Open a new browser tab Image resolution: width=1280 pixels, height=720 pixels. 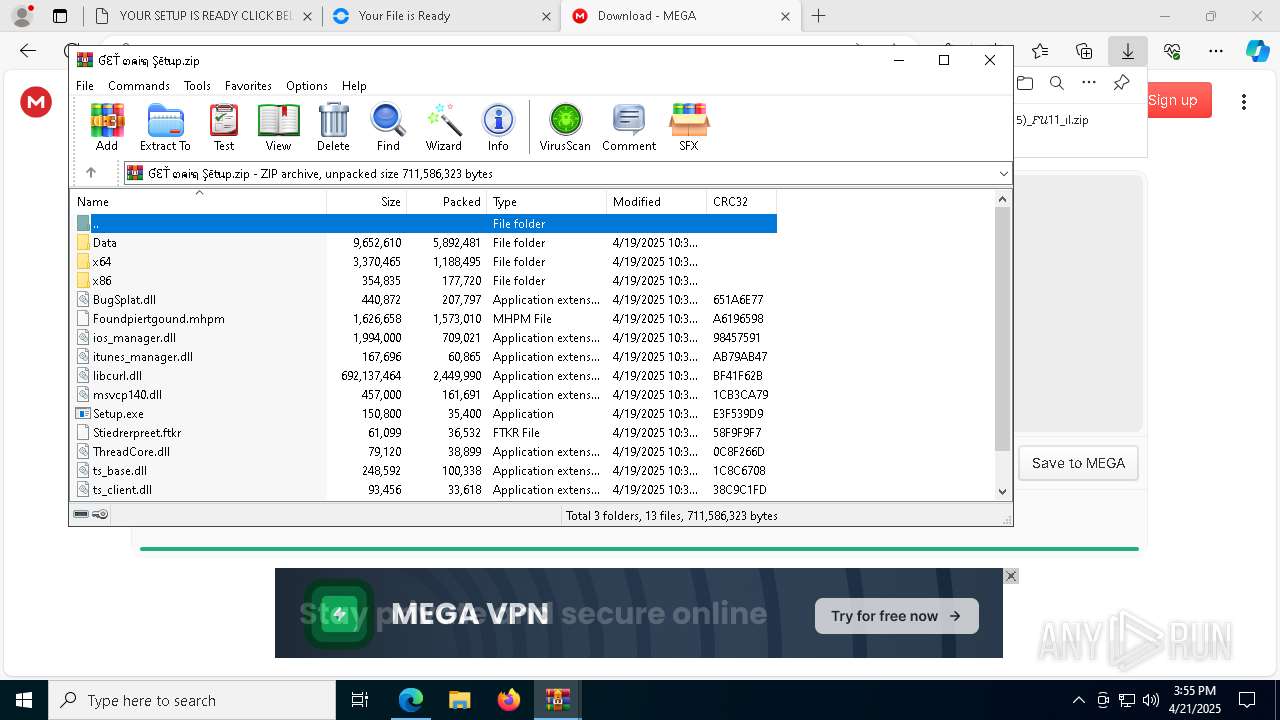pos(819,16)
